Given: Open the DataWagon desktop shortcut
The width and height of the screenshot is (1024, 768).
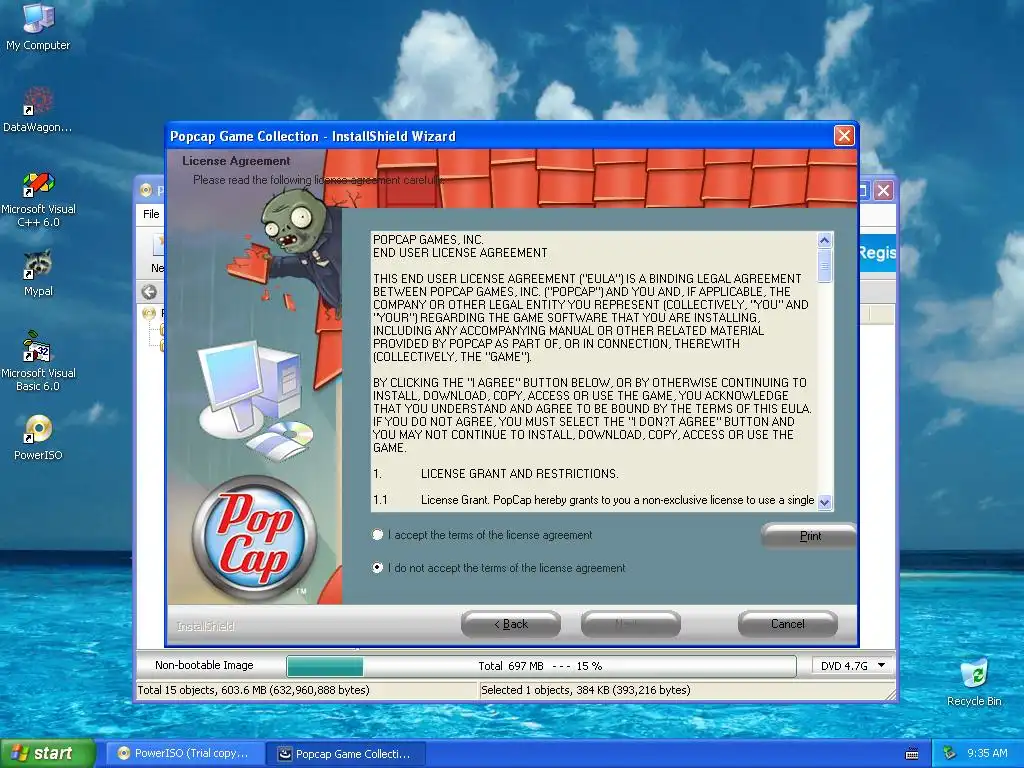Looking at the screenshot, I should (38, 108).
